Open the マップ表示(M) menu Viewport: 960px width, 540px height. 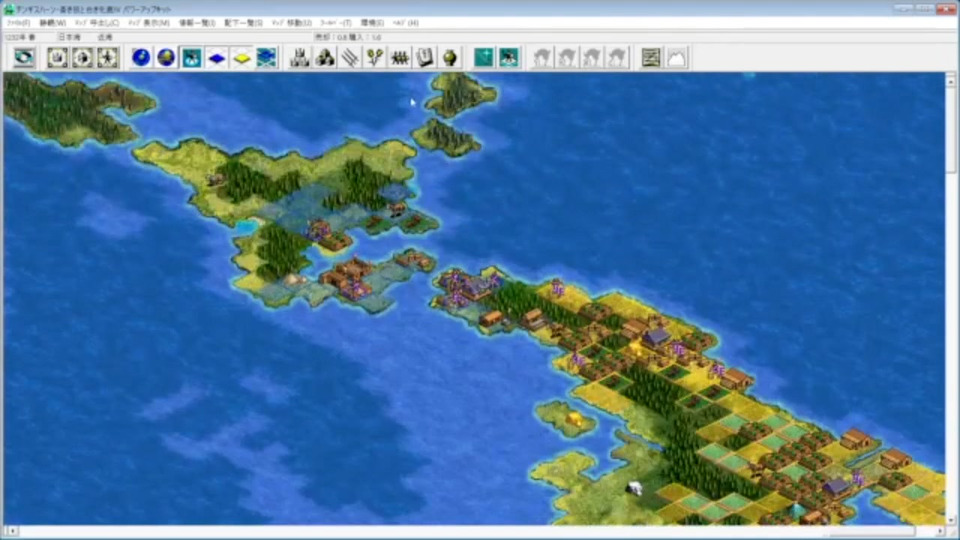click(149, 23)
